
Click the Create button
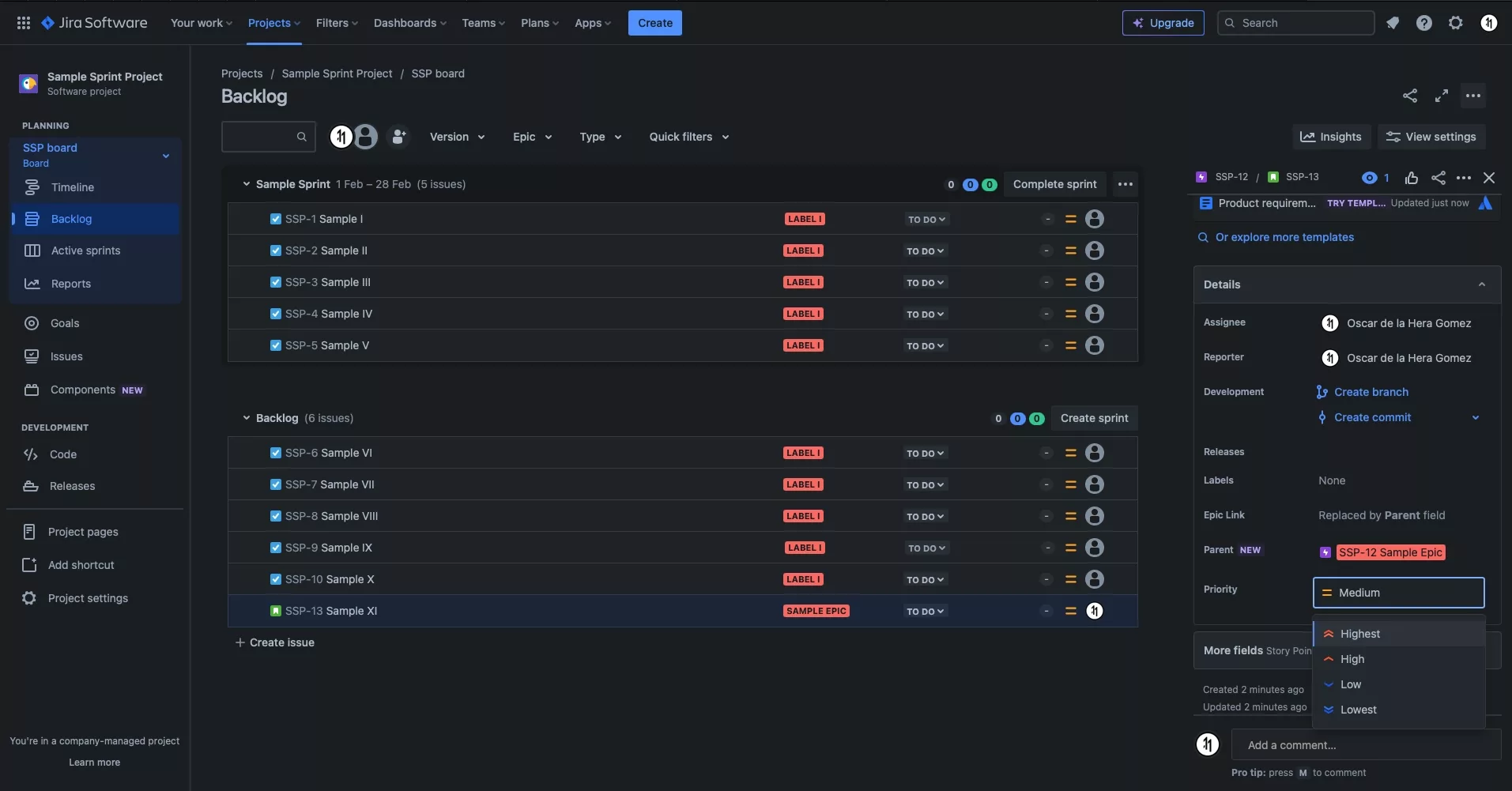coord(655,23)
